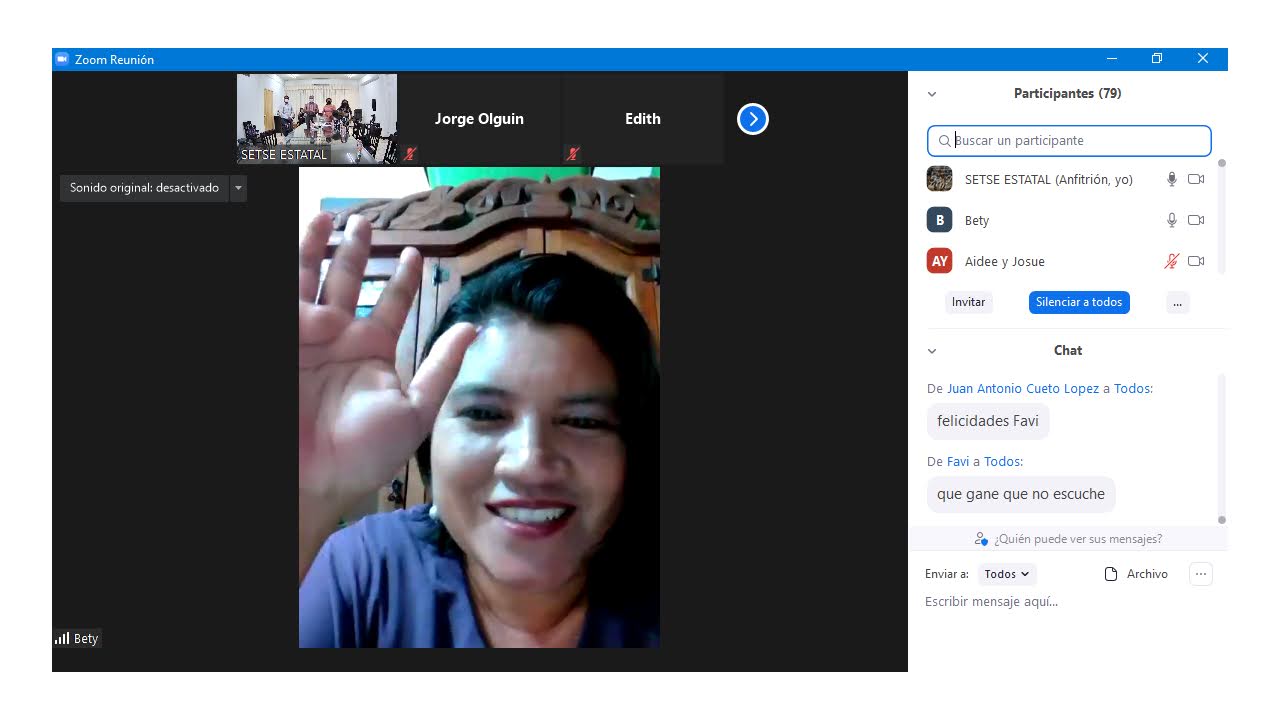1280x720 pixels.
Task: Click Bety name in participants list
Action: pyautogui.click(x=977, y=220)
